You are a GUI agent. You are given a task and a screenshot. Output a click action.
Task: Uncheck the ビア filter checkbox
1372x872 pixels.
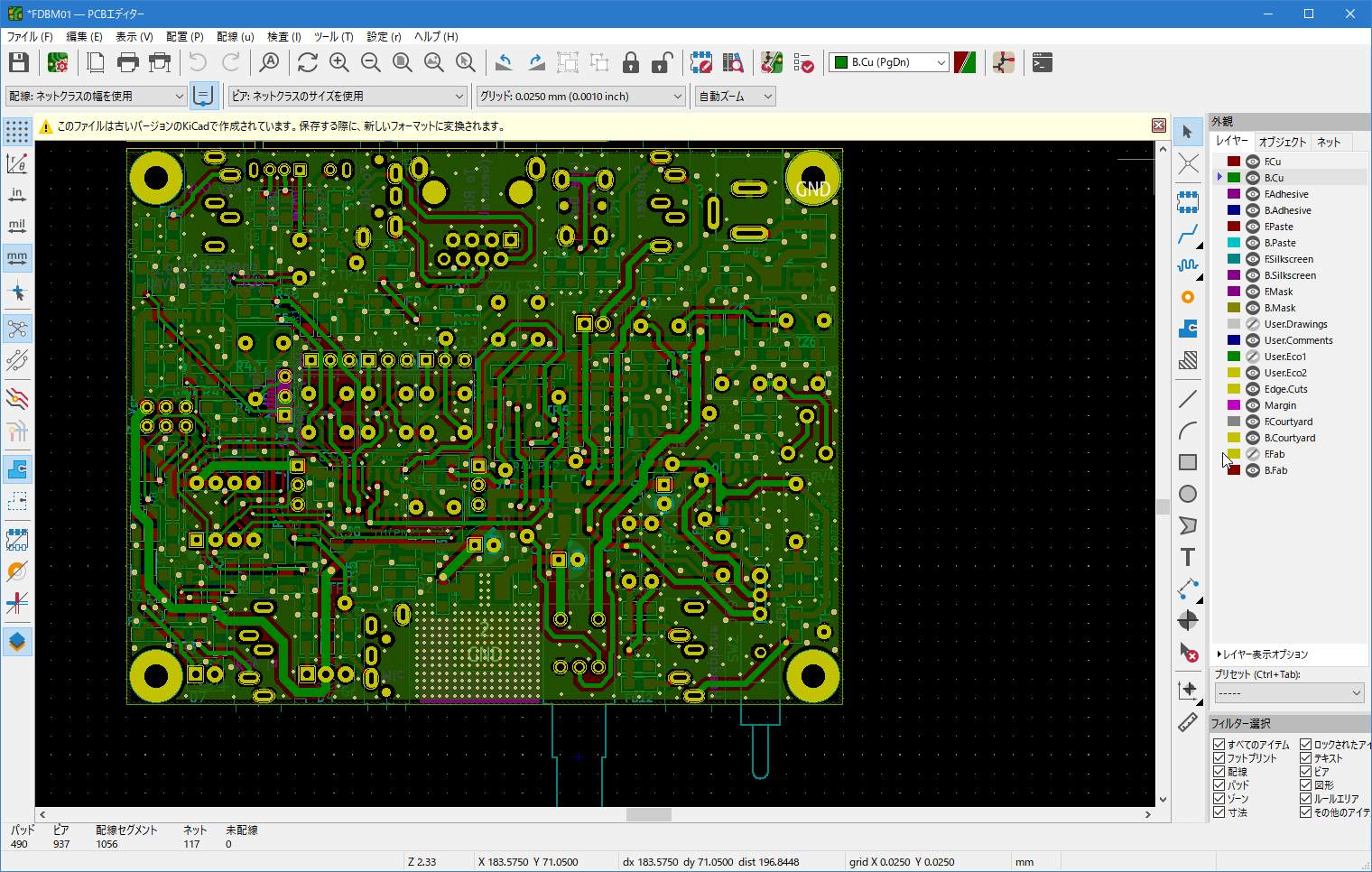[x=1305, y=772]
